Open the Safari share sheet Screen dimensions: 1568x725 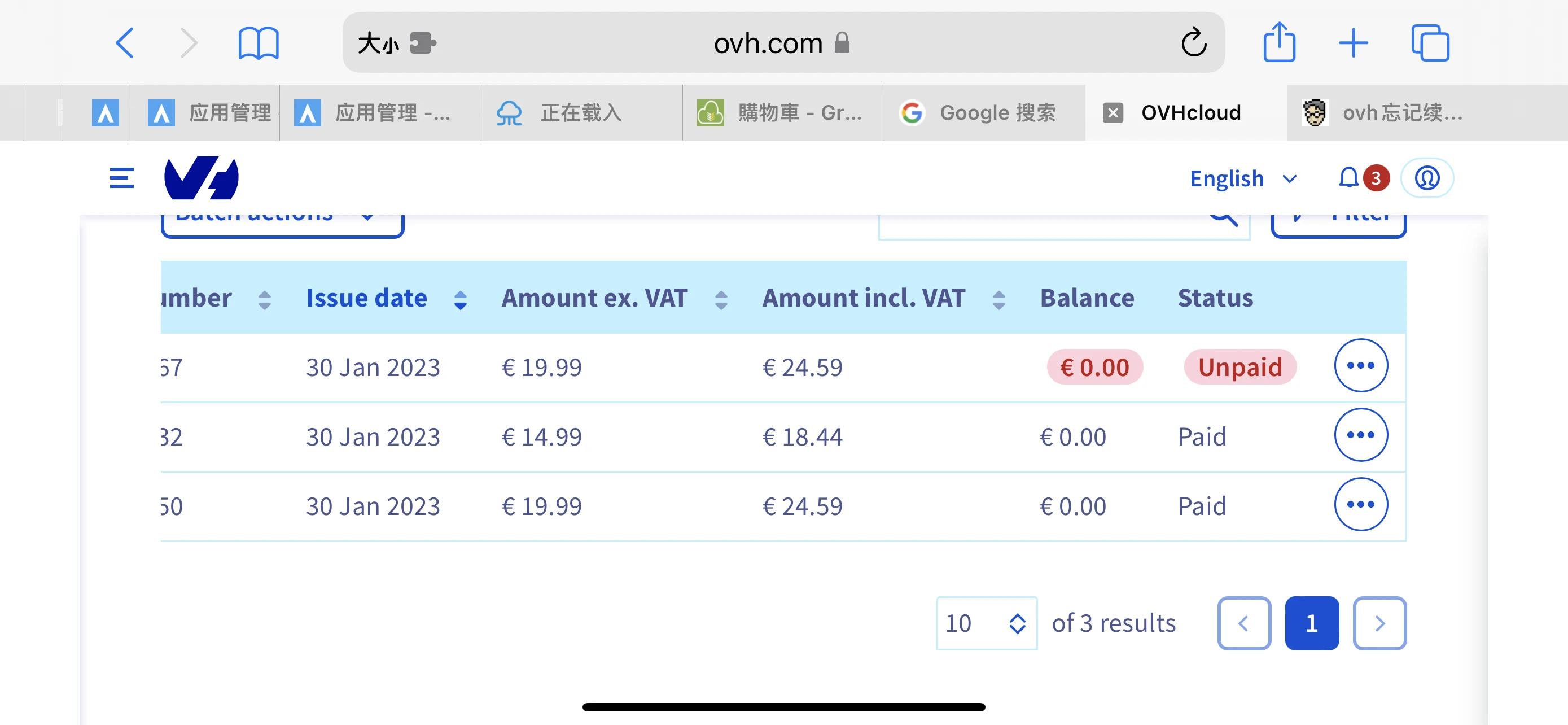[1279, 42]
